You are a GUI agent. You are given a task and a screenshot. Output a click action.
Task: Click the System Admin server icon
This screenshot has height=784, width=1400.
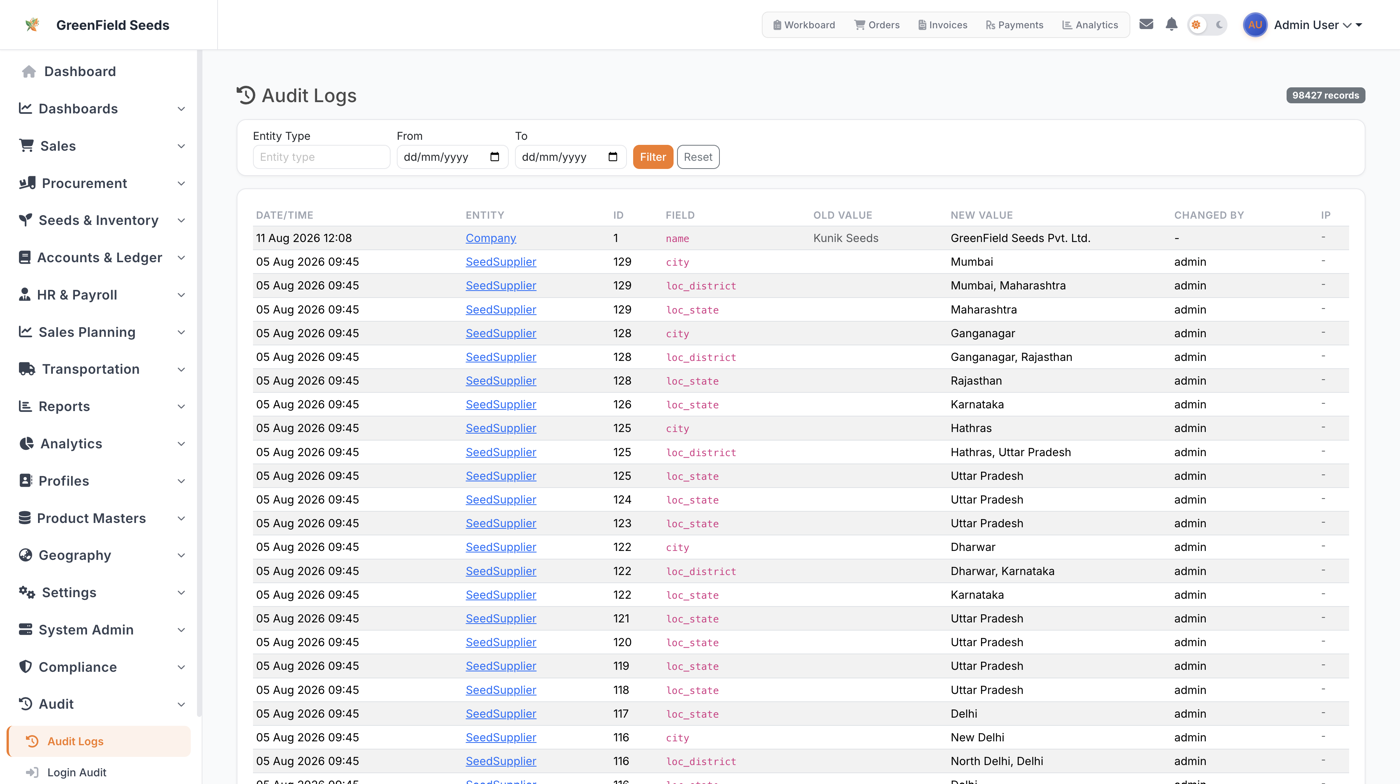[25, 630]
